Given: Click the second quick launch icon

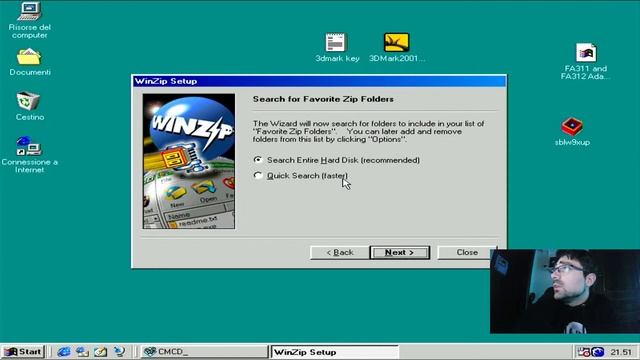Looking at the screenshot, I should pyautogui.click(x=82, y=351).
